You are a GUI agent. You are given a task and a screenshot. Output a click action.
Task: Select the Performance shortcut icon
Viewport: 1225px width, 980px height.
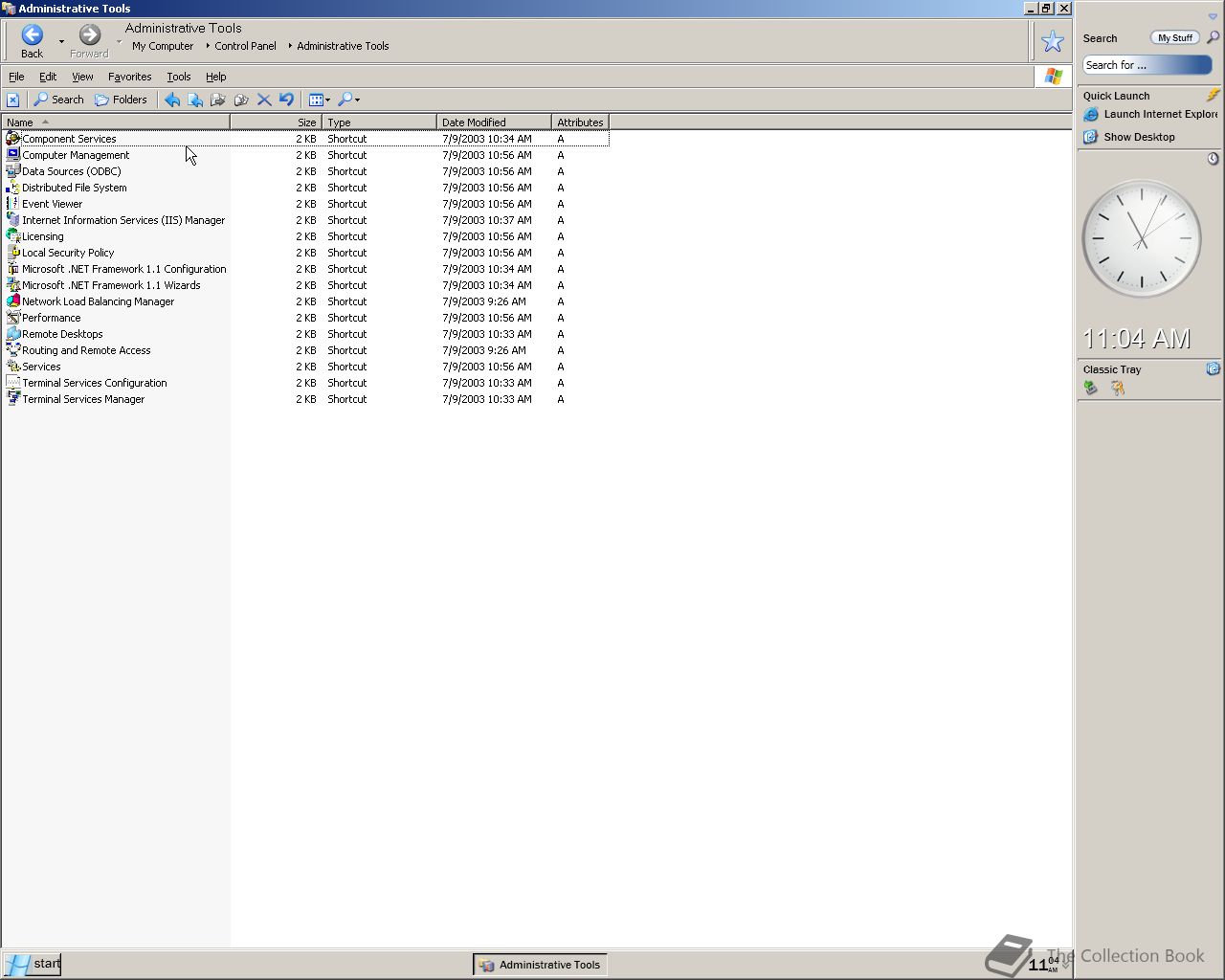pyautogui.click(x=12, y=318)
